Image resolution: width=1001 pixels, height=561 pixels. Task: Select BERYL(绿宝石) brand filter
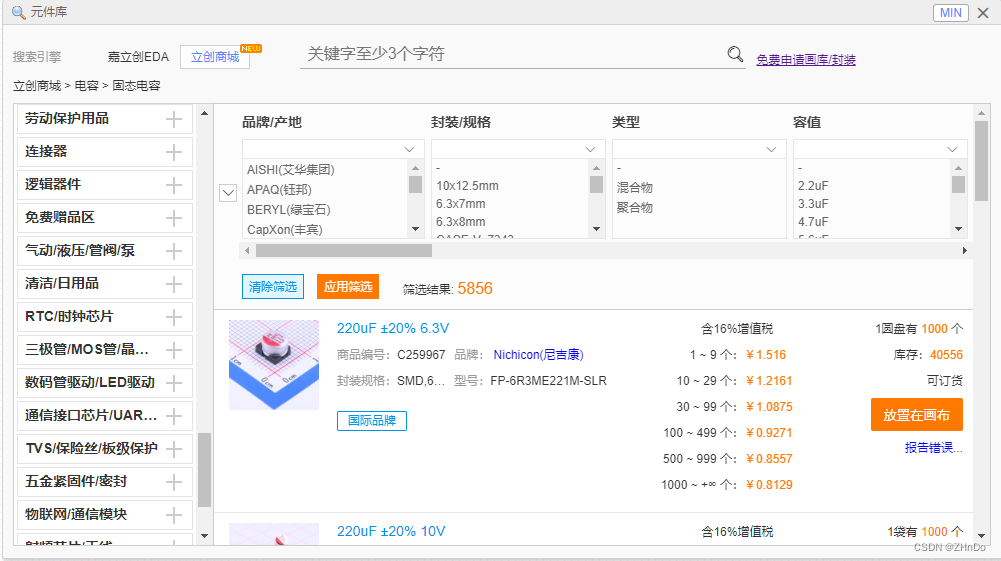click(289, 209)
